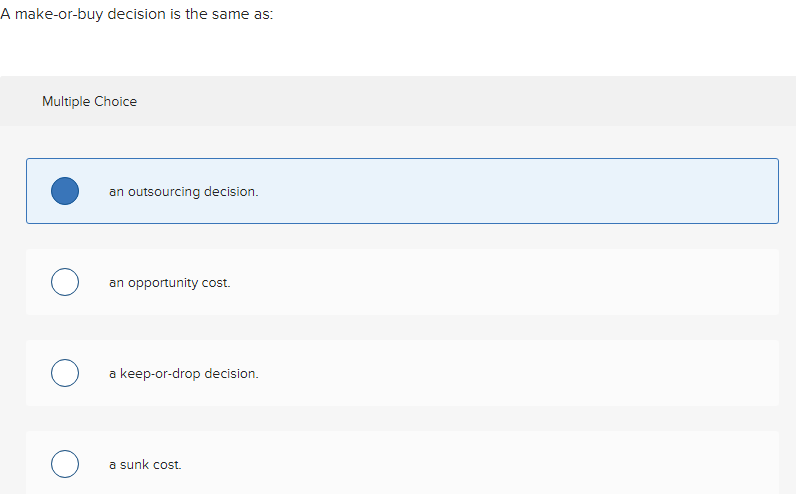Click empty area of opportunity cost card
796x494 pixels.
508,282
